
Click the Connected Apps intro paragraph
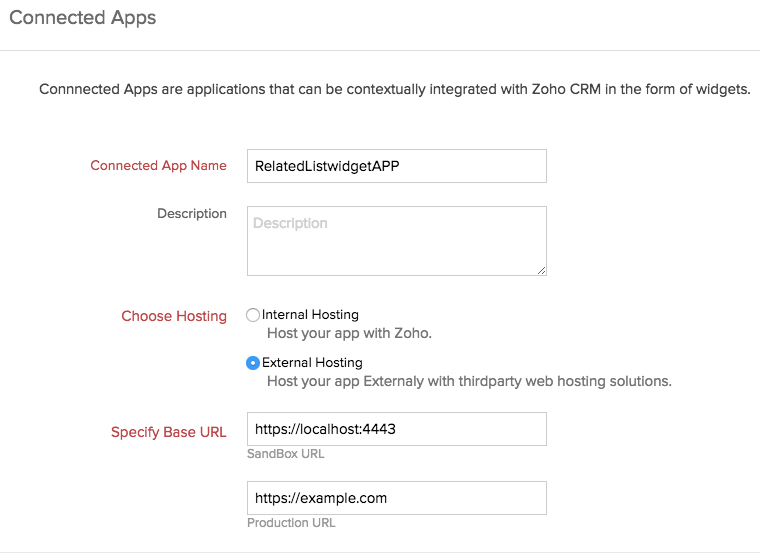[394, 90]
